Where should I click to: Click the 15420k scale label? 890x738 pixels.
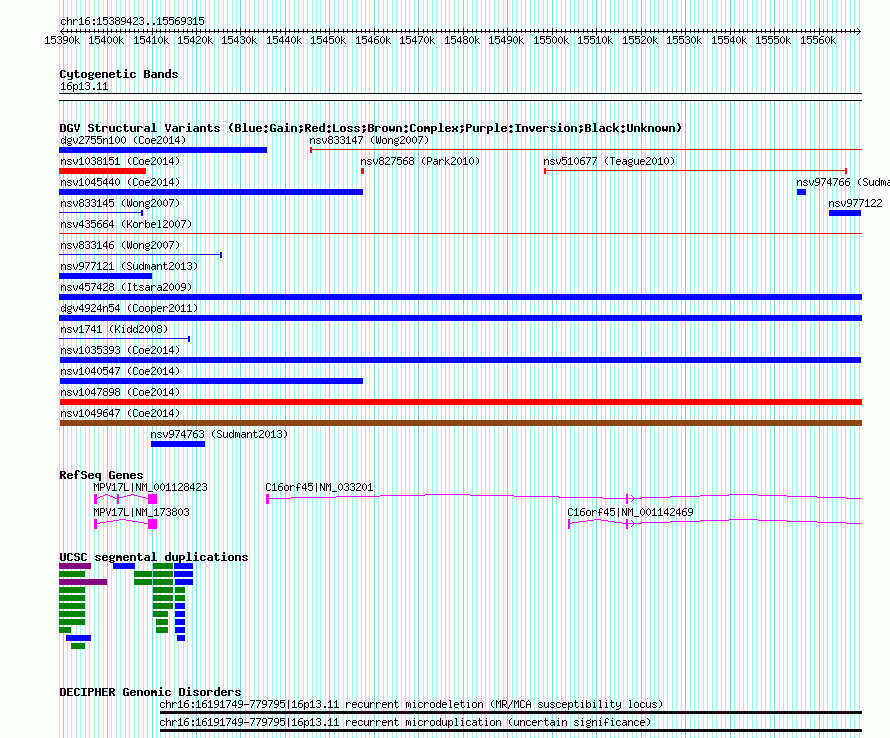pyautogui.click(x=195, y=40)
